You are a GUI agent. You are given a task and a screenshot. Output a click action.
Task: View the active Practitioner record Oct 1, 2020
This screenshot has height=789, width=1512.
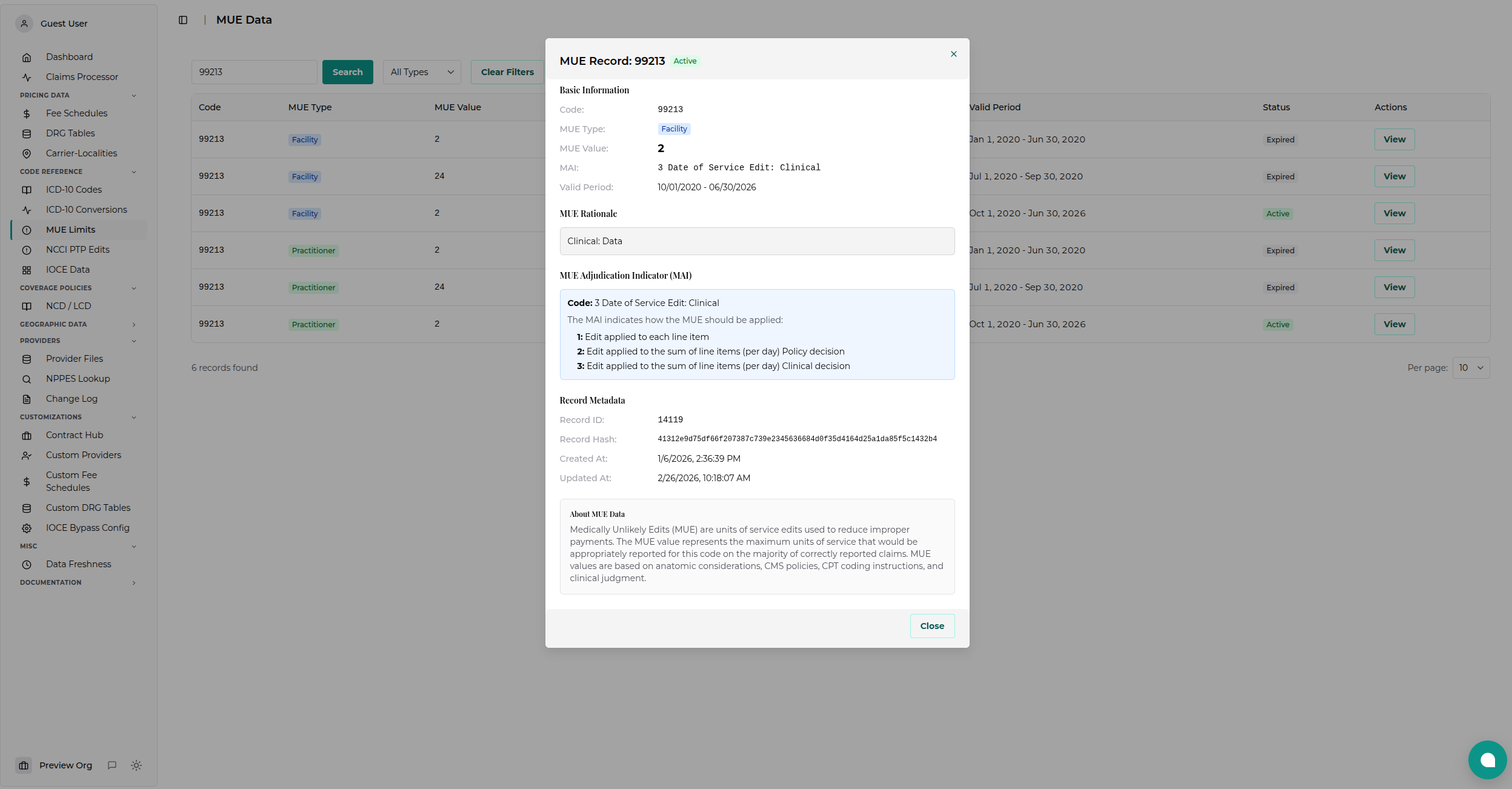coord(1394,324)
